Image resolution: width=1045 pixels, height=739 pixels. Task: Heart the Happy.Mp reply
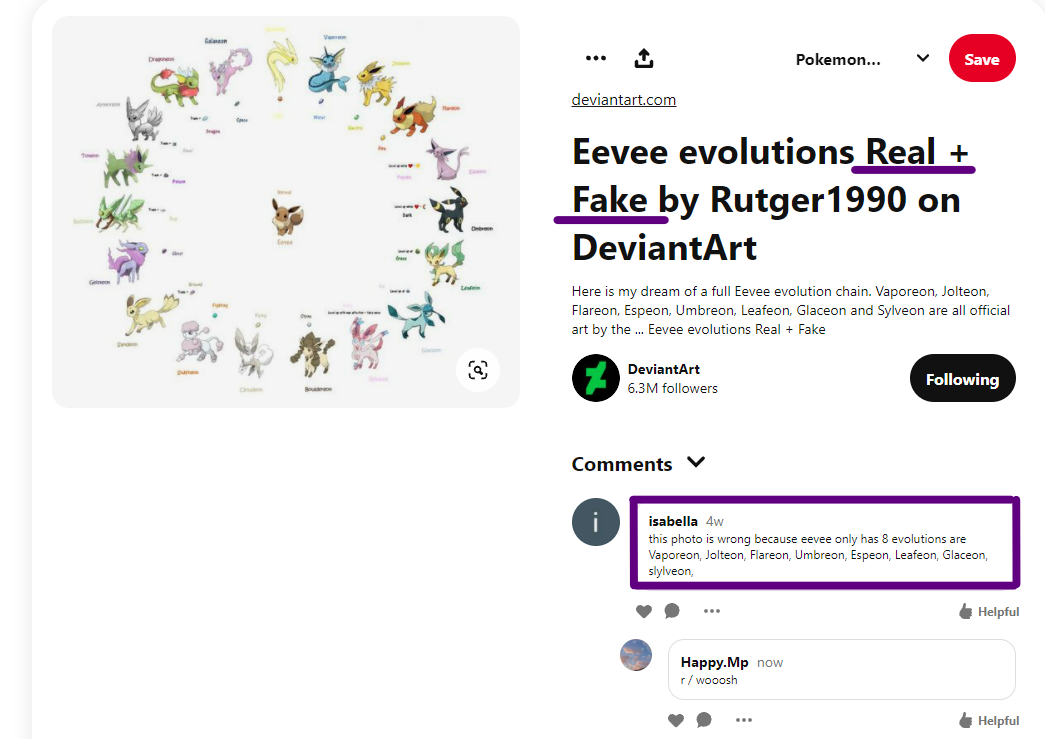pyautogui.click(x=676, y=719)
